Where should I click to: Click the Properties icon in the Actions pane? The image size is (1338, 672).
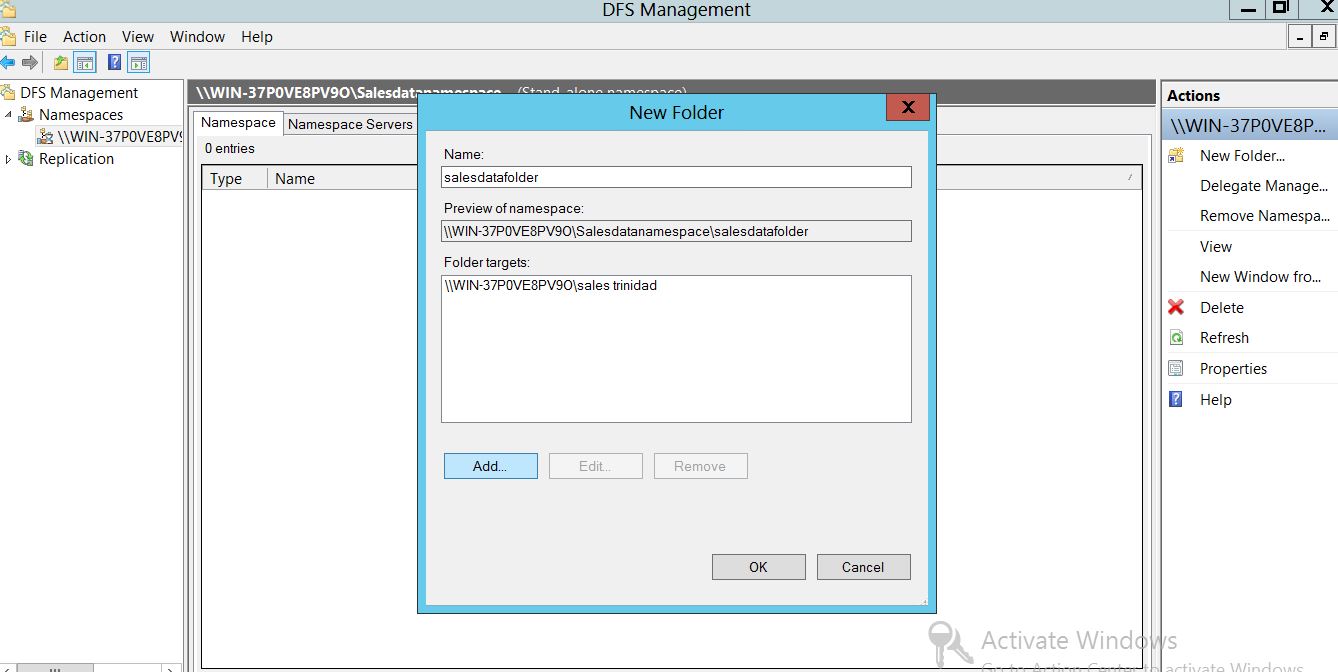[1176, 369]
